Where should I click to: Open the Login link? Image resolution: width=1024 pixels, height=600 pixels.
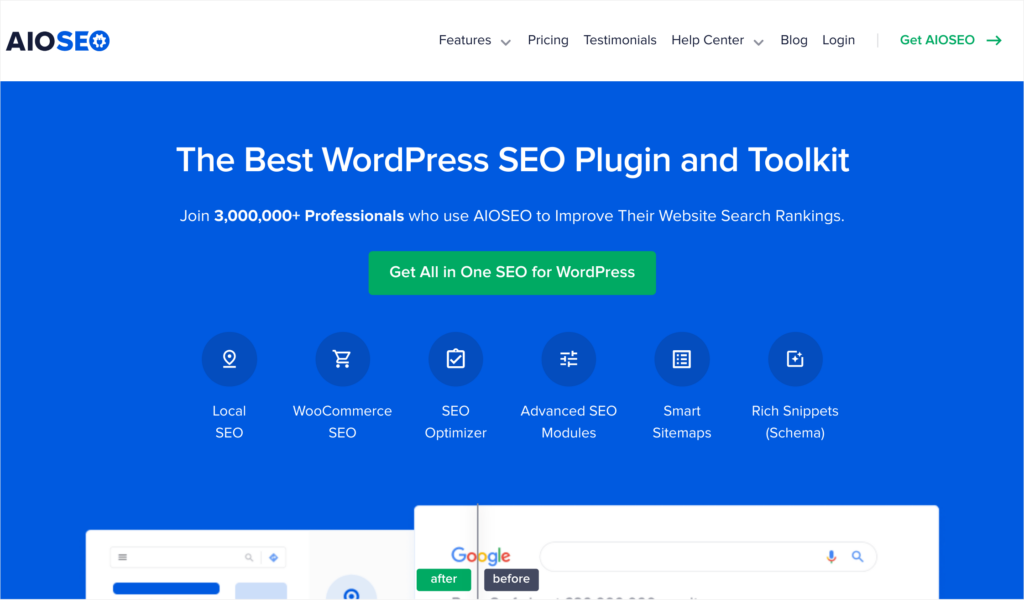point(839,40)
